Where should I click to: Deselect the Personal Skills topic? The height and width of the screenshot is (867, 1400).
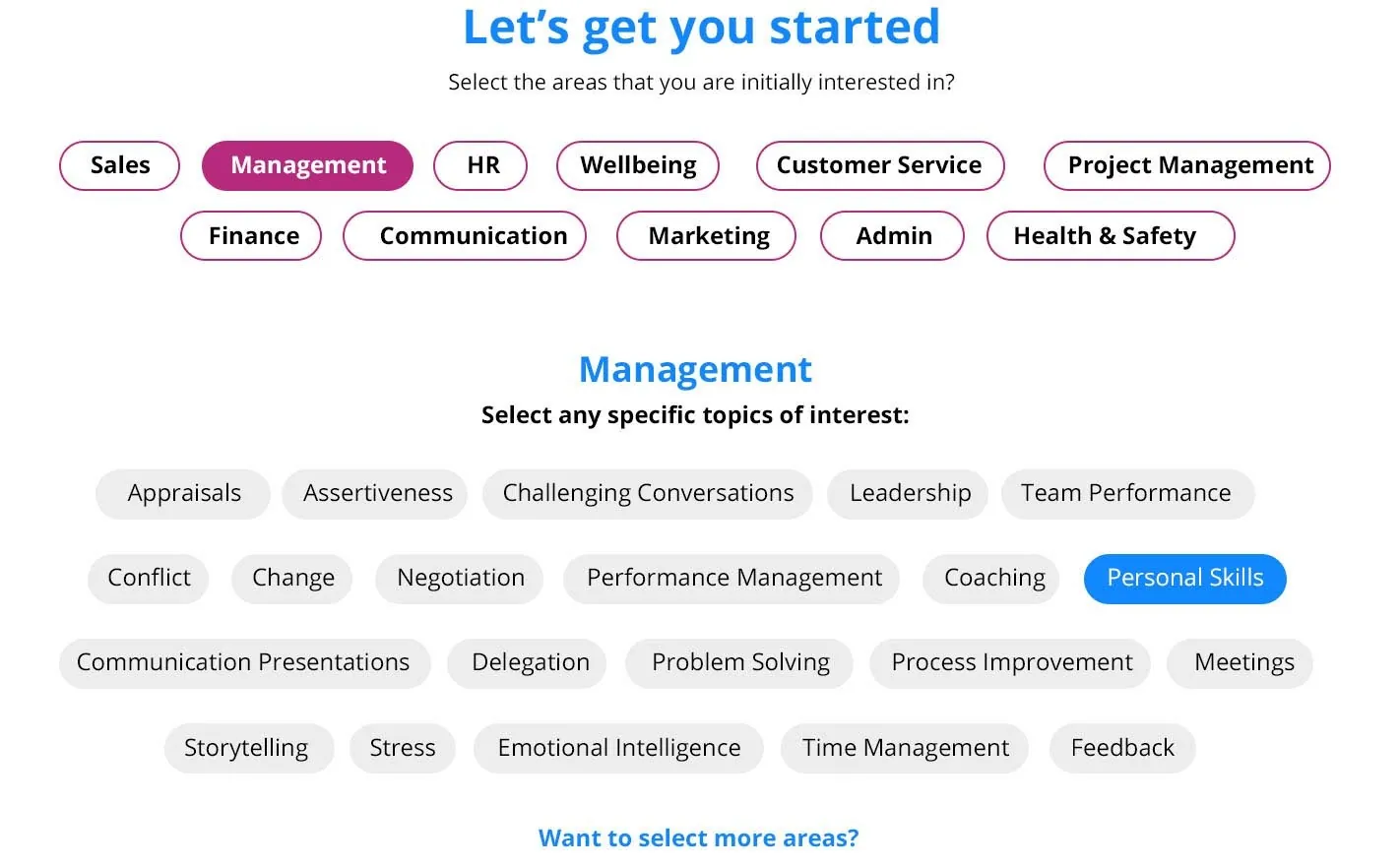point(1185,579)
